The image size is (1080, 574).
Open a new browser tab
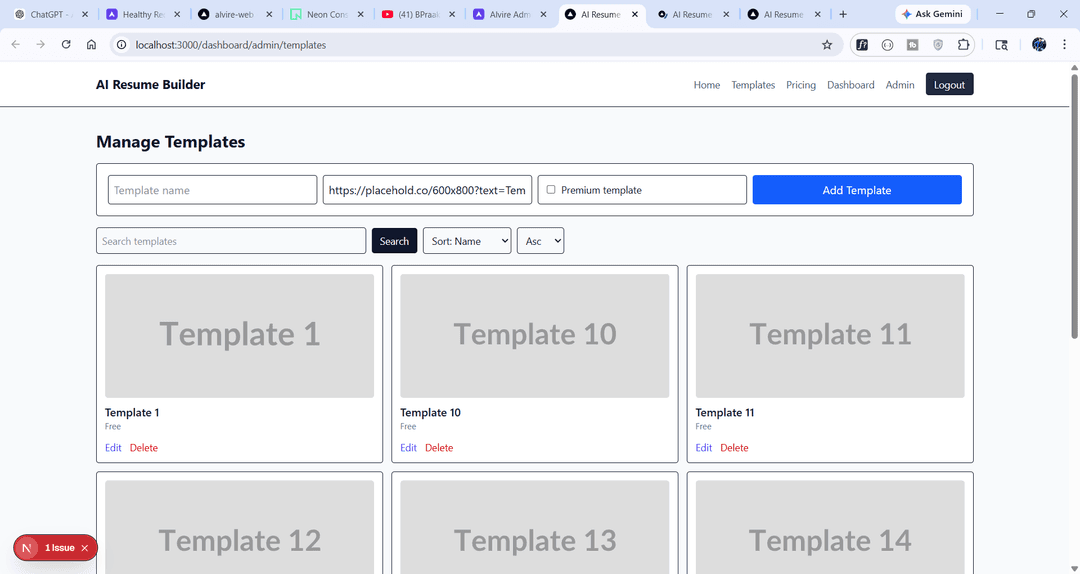(x=842, y=14)
